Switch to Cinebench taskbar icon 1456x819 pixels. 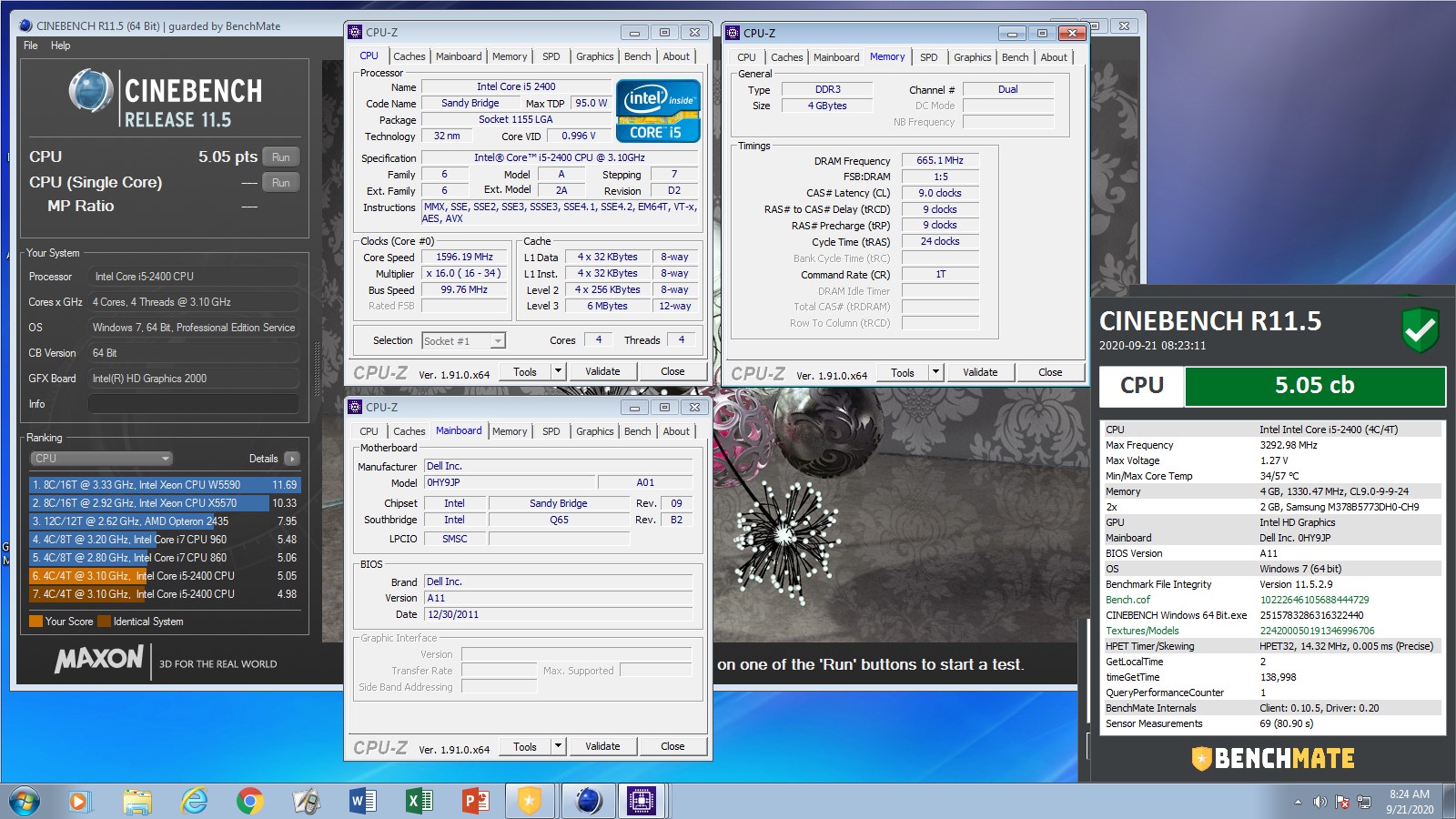pos(589,801)
